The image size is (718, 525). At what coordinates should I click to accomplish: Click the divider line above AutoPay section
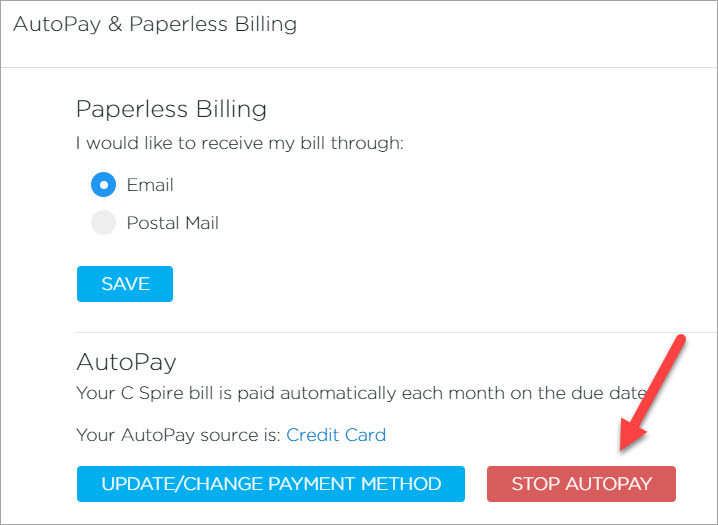[395, 332]
